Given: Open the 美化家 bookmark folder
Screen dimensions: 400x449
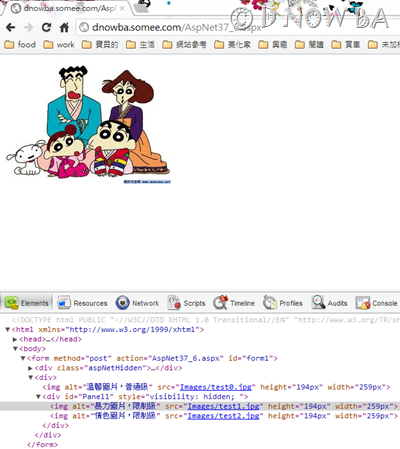Looking at the screenshot, I should [232, 44].
